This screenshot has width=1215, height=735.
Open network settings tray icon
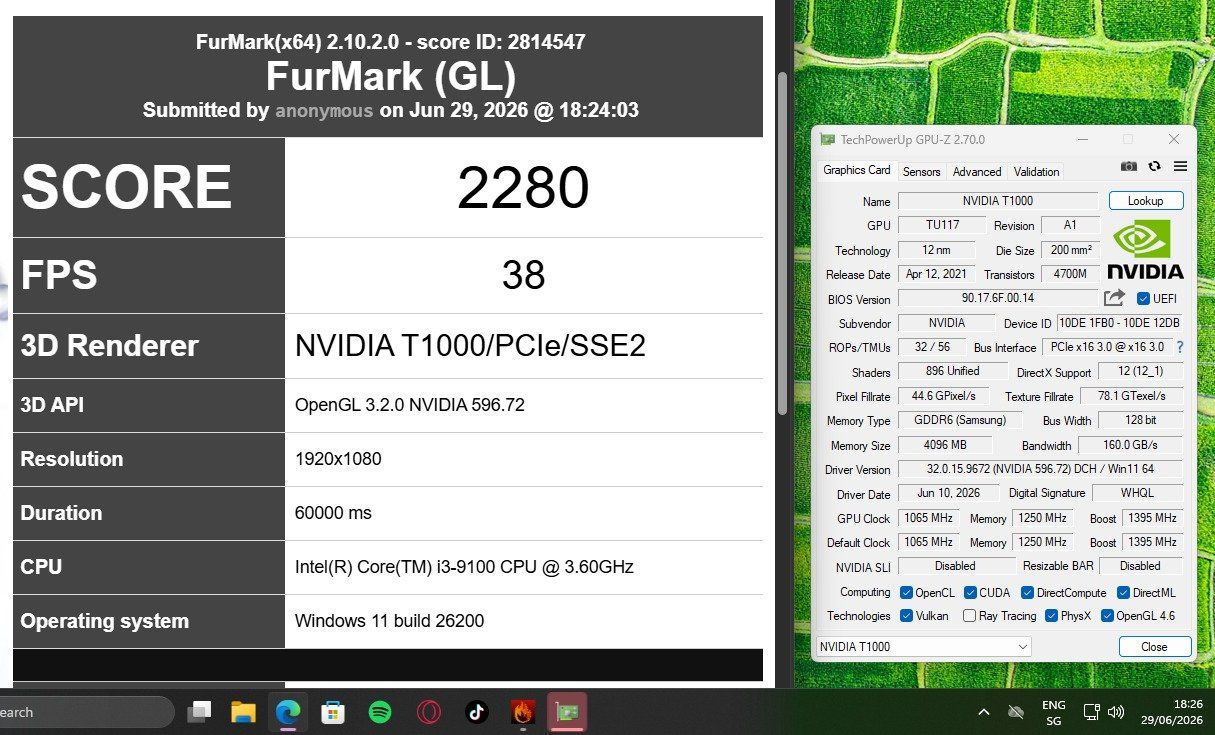(1091, 712)
